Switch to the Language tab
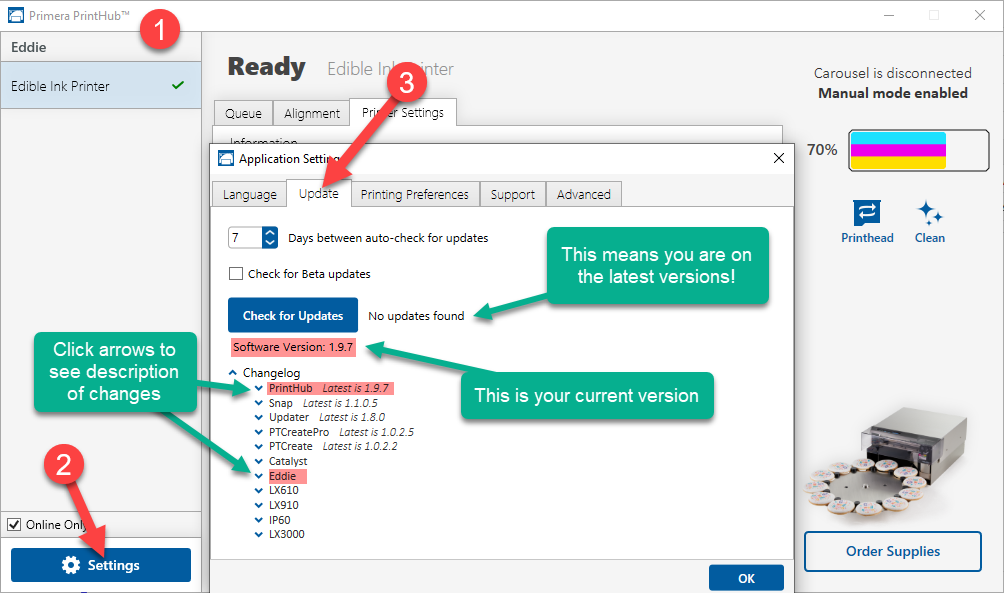Image resolution: width=1004 pixels, height=593 pixels. (250, 194)
